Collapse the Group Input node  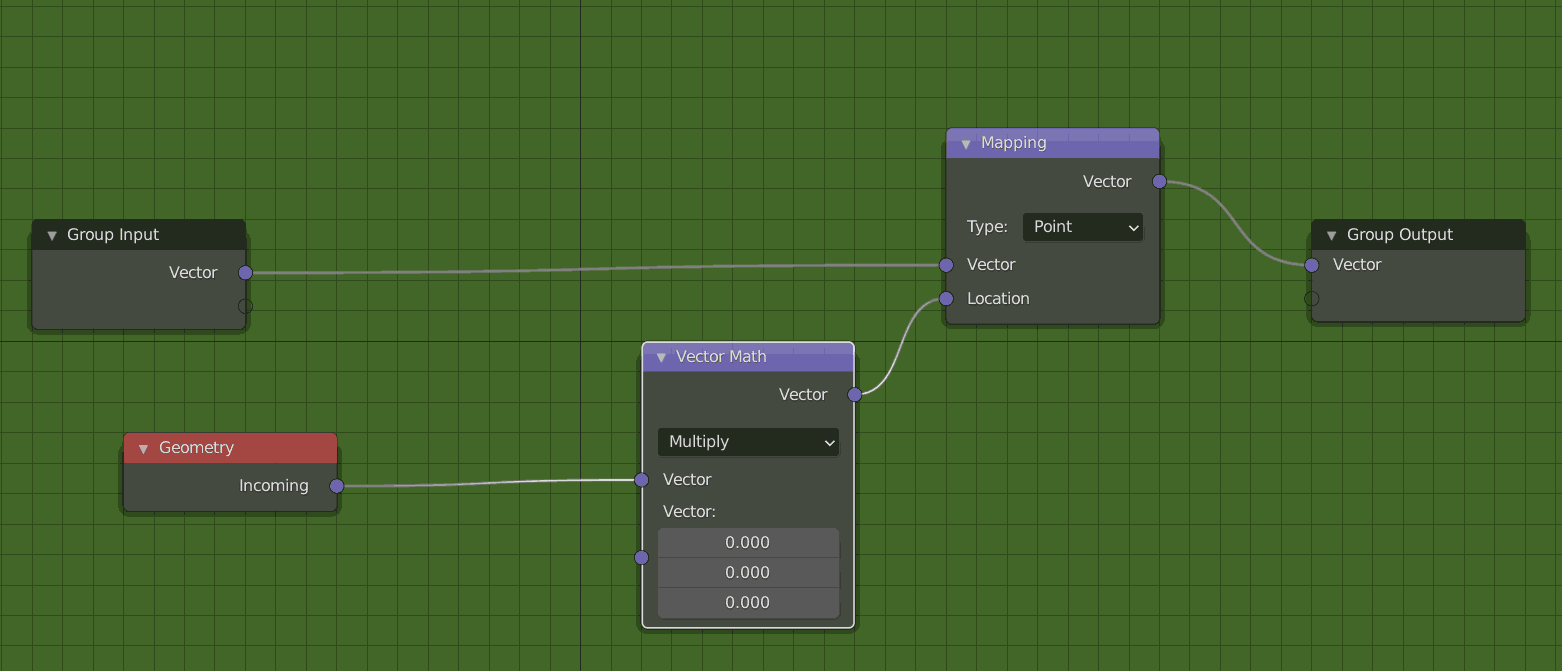coord(50,234)
